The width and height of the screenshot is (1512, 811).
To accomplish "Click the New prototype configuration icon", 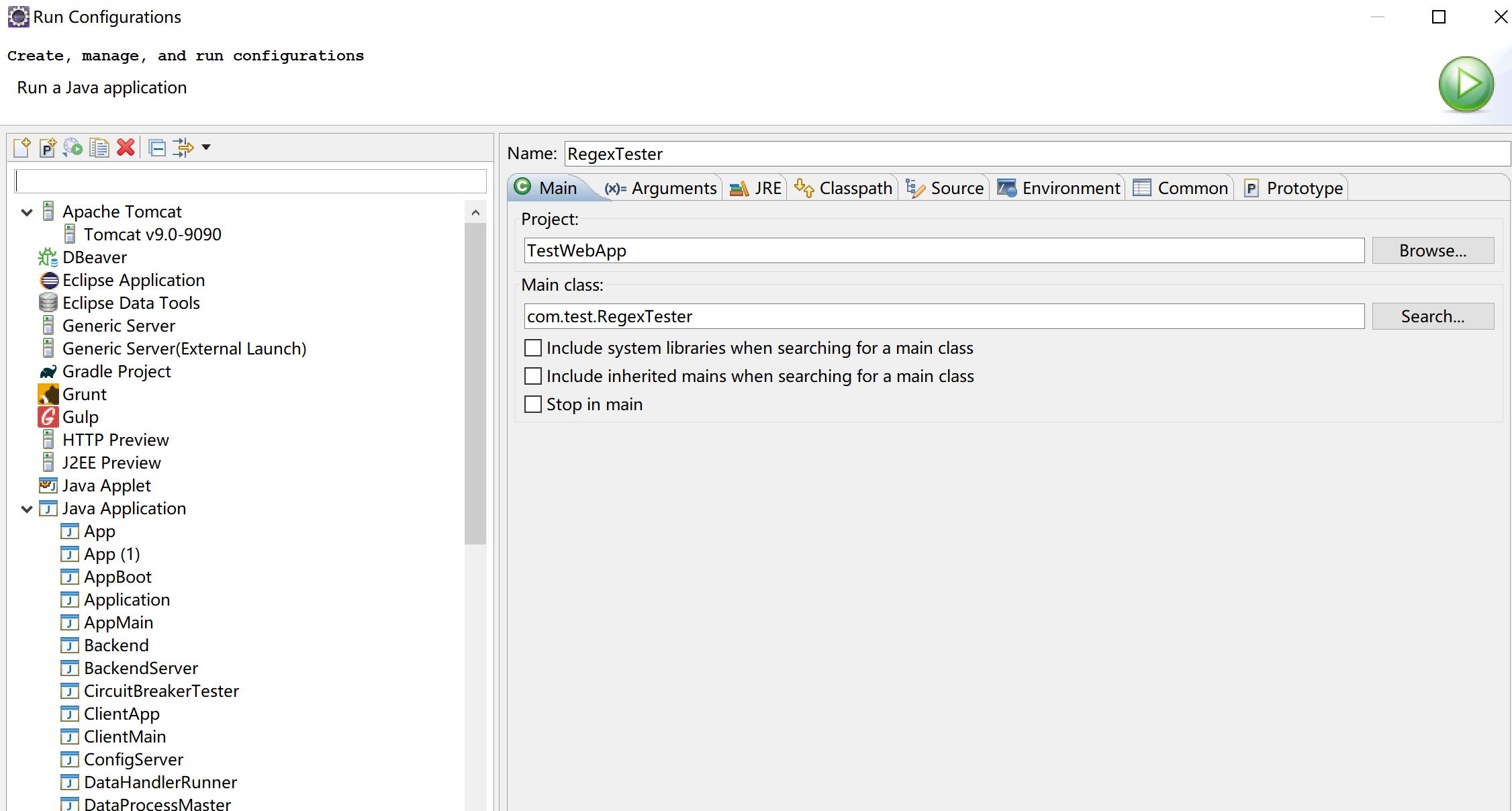I will 48,148.
